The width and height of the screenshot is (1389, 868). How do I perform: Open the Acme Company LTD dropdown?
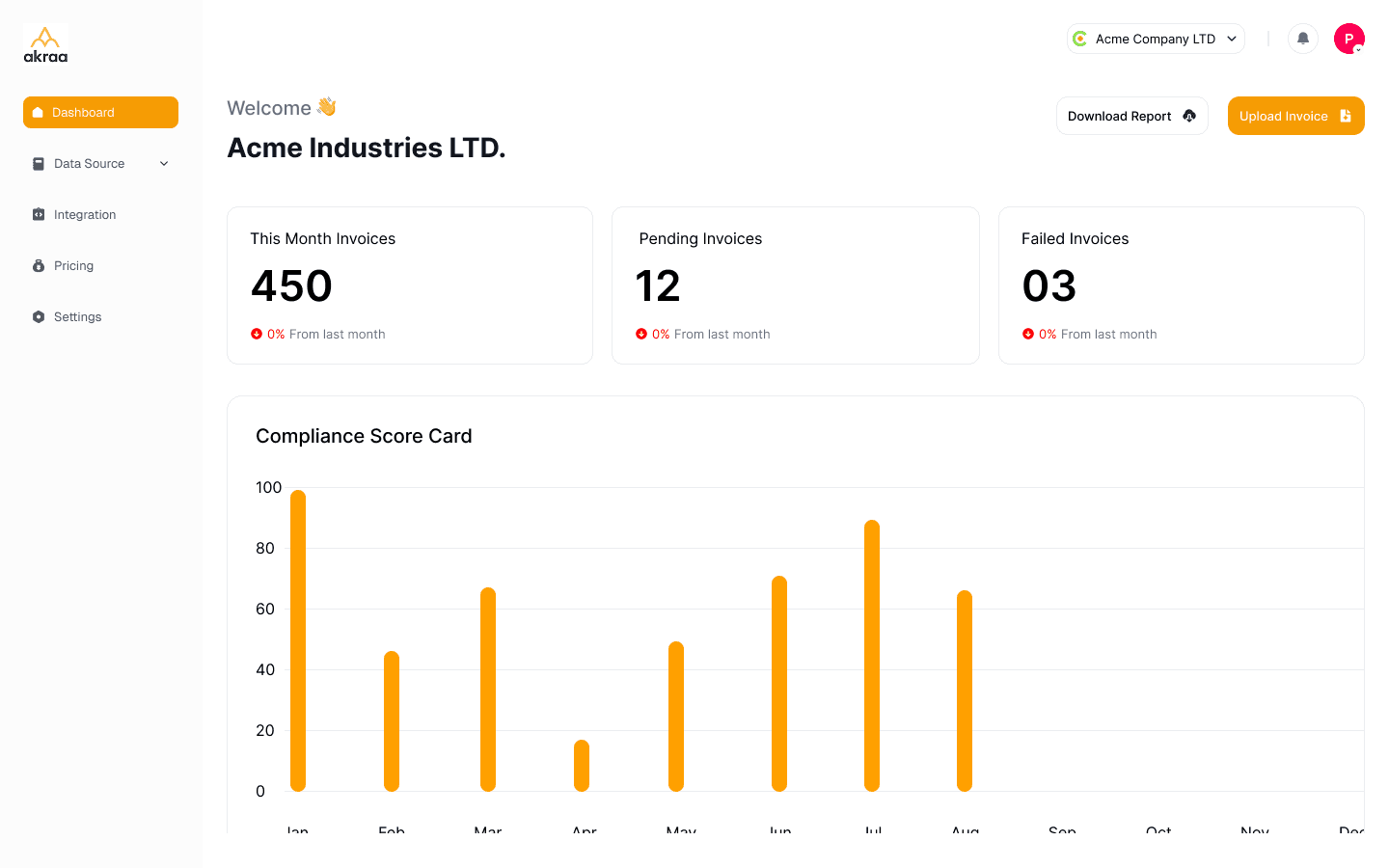tap(1156, 39)
